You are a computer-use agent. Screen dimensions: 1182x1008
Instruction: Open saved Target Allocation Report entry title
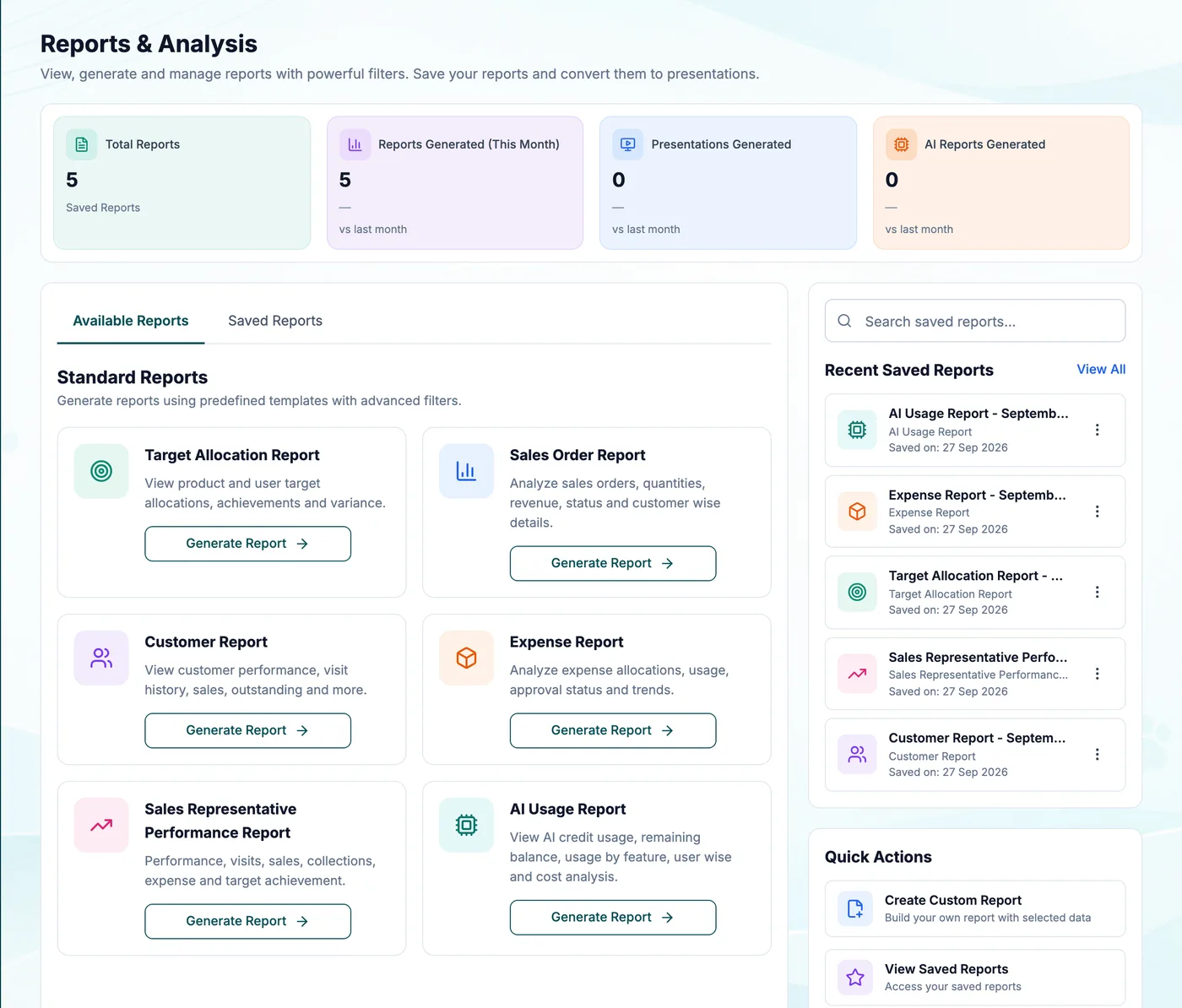coord(975,576)
